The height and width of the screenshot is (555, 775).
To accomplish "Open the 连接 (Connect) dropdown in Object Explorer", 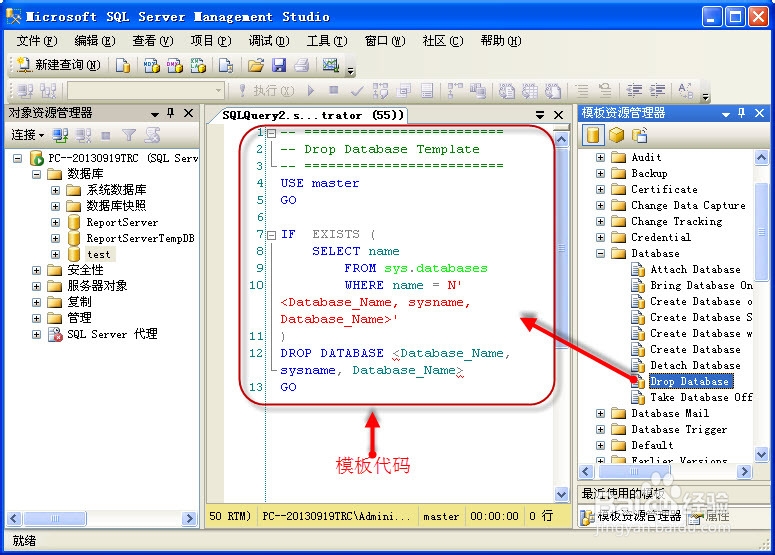I will pos(28,135).
